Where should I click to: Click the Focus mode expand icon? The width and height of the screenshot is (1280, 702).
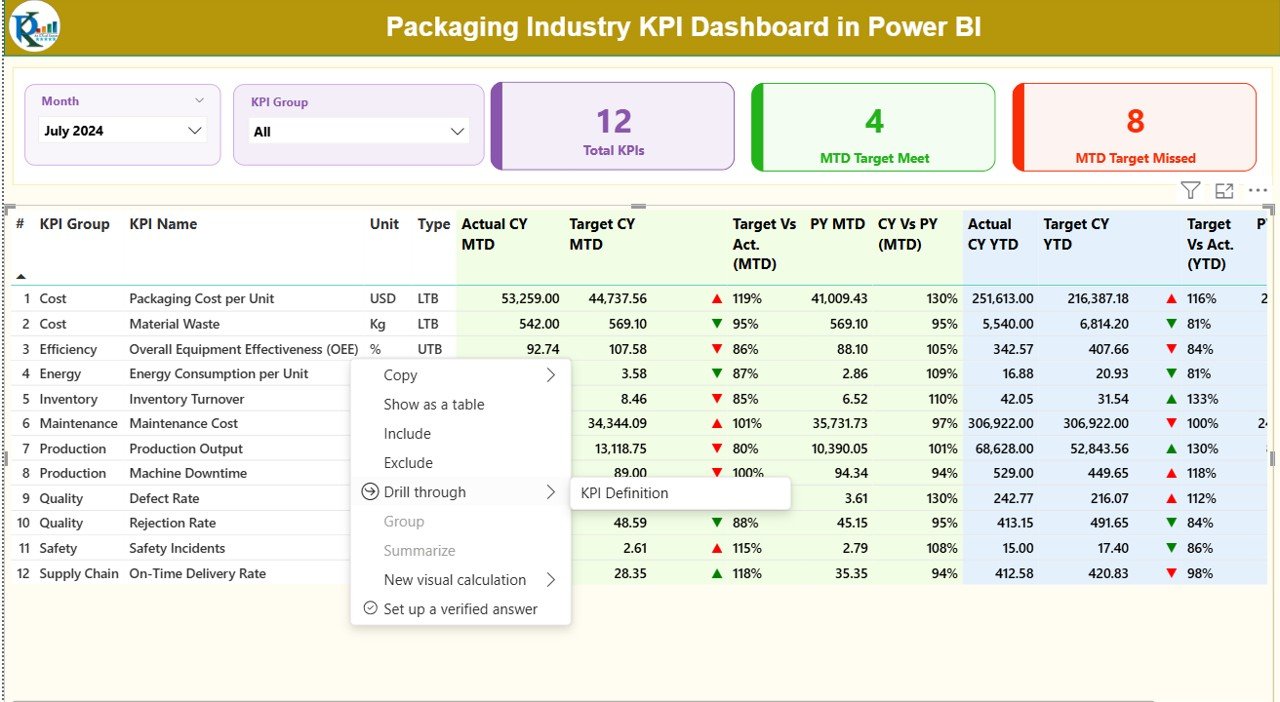point(1224,191)
